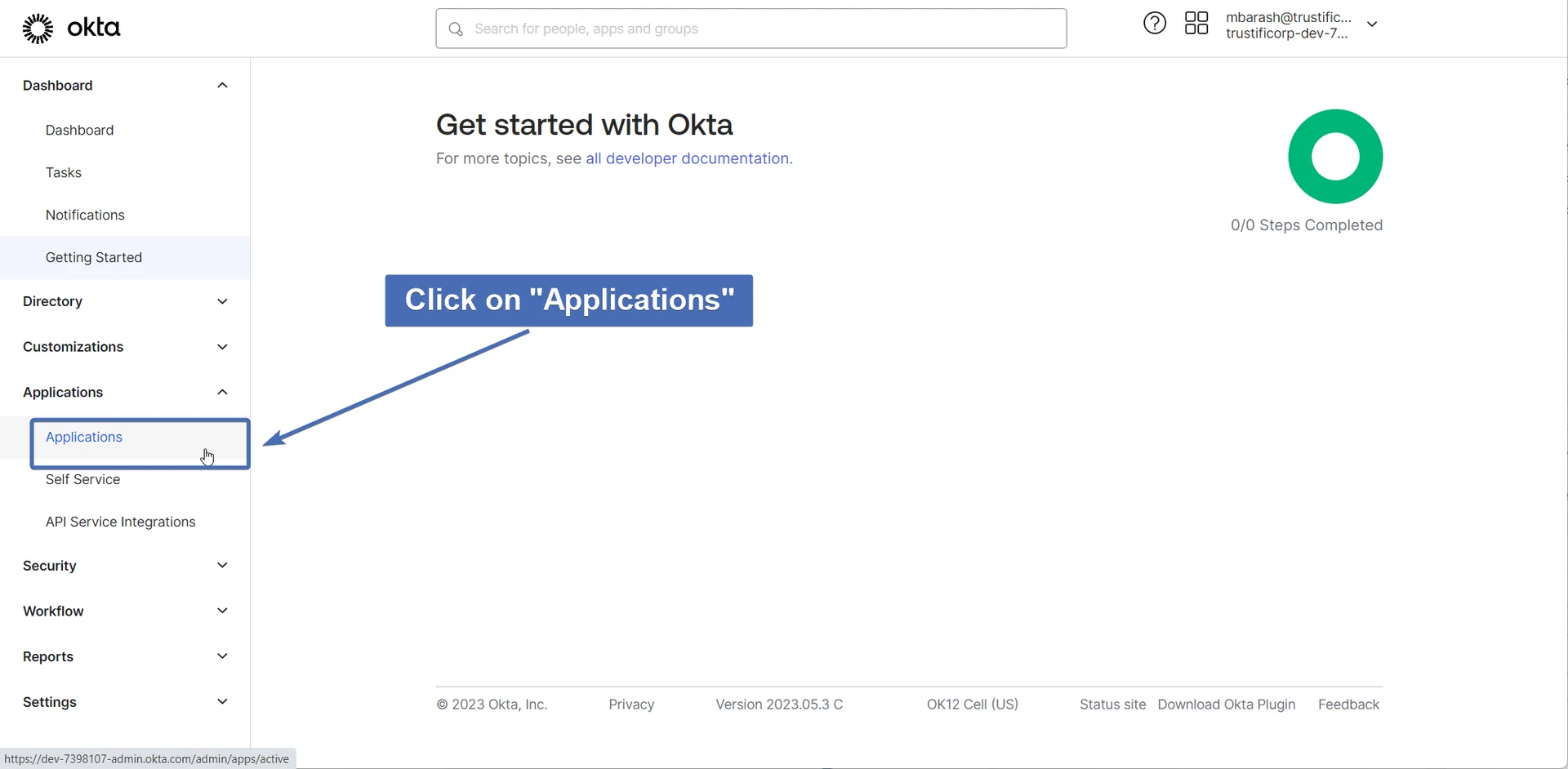Click the green progress ring
Screen dimensions: 1568x769
point(1334,157)
